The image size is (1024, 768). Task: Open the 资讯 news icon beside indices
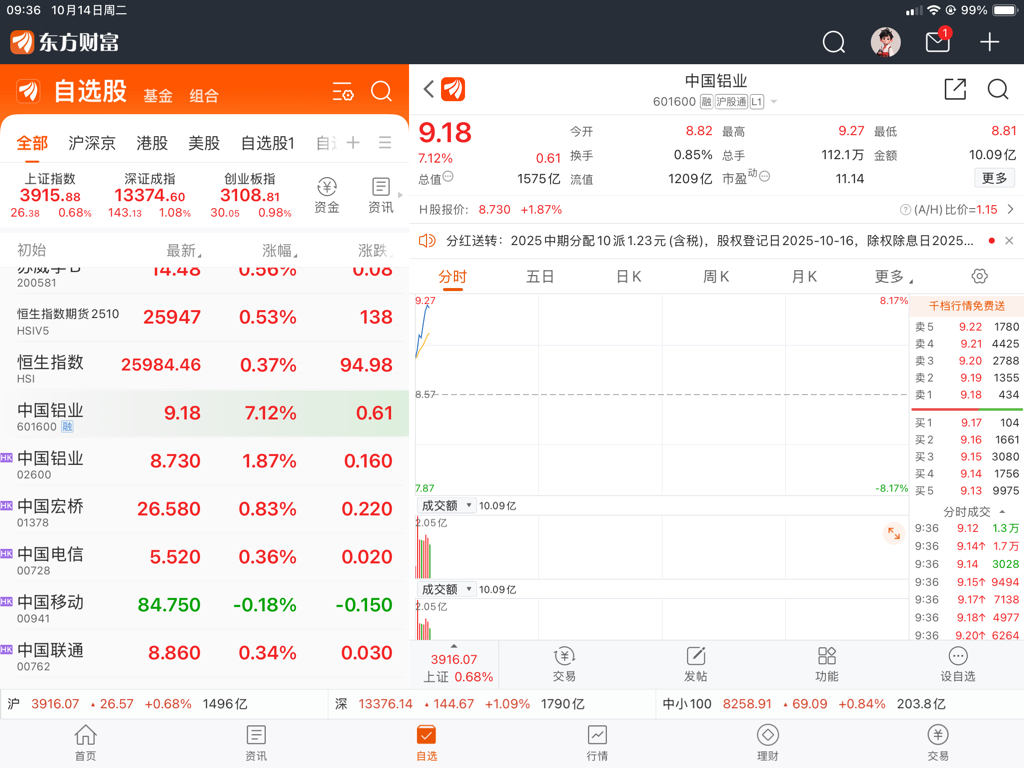pyautogui.click(x=381, y=195)
